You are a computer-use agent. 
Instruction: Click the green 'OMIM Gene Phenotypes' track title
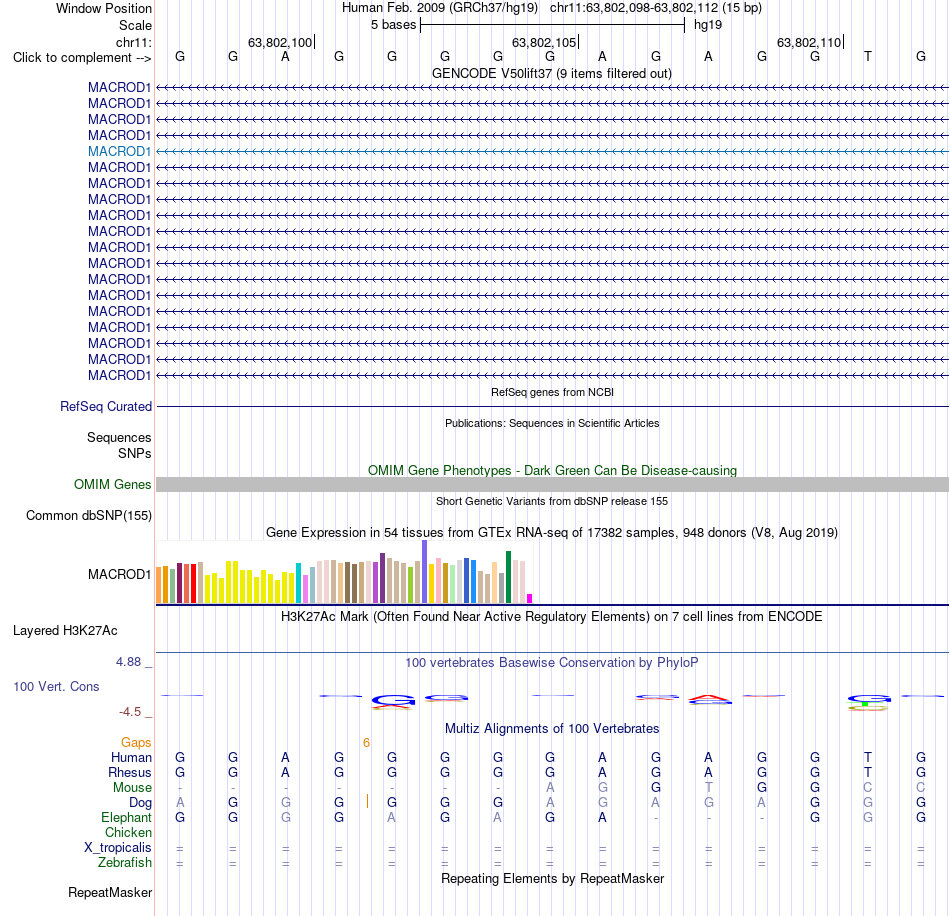tap(552, 471)
